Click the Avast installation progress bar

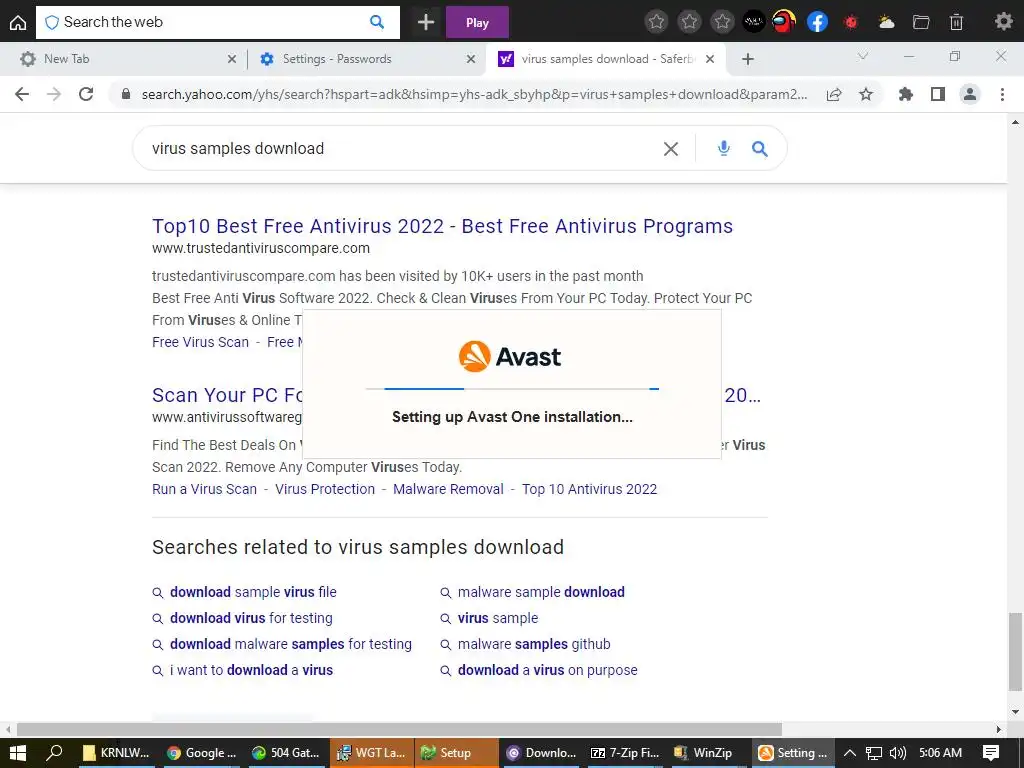512,389
